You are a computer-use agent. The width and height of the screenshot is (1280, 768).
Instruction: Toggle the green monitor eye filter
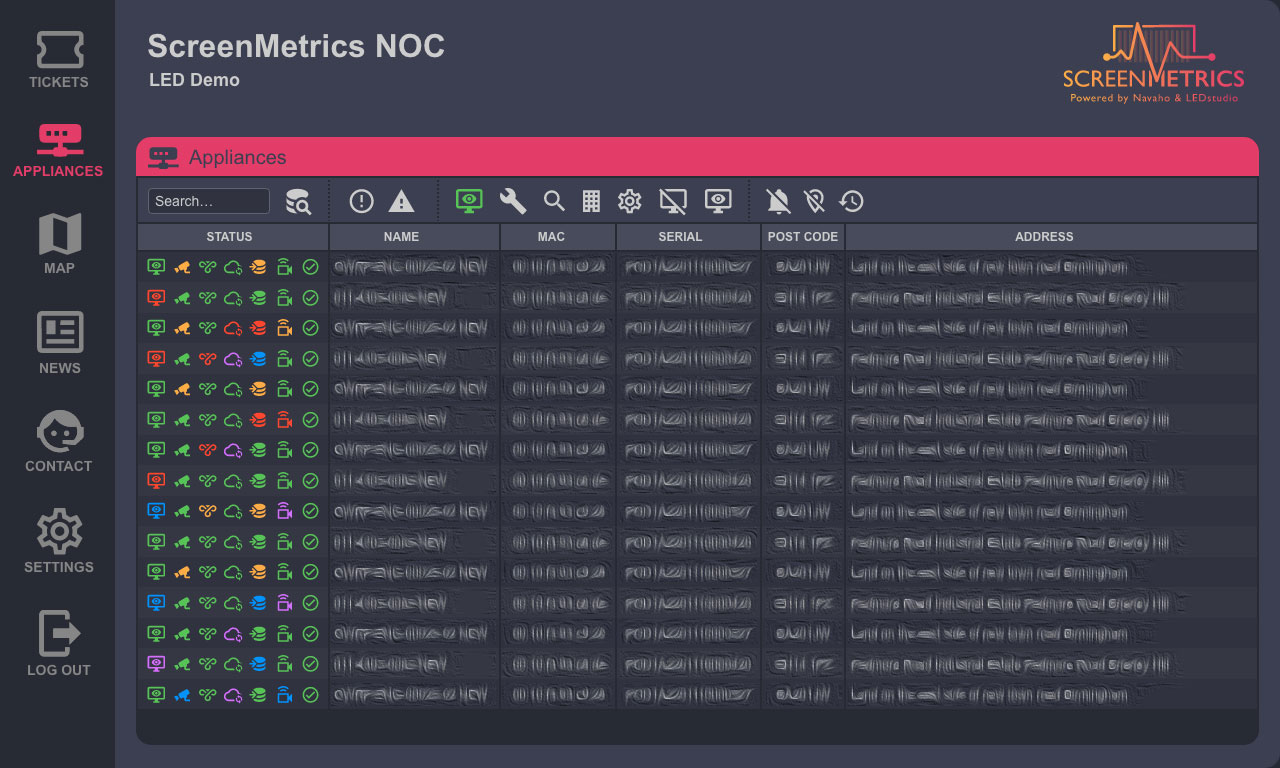point(469,200)
